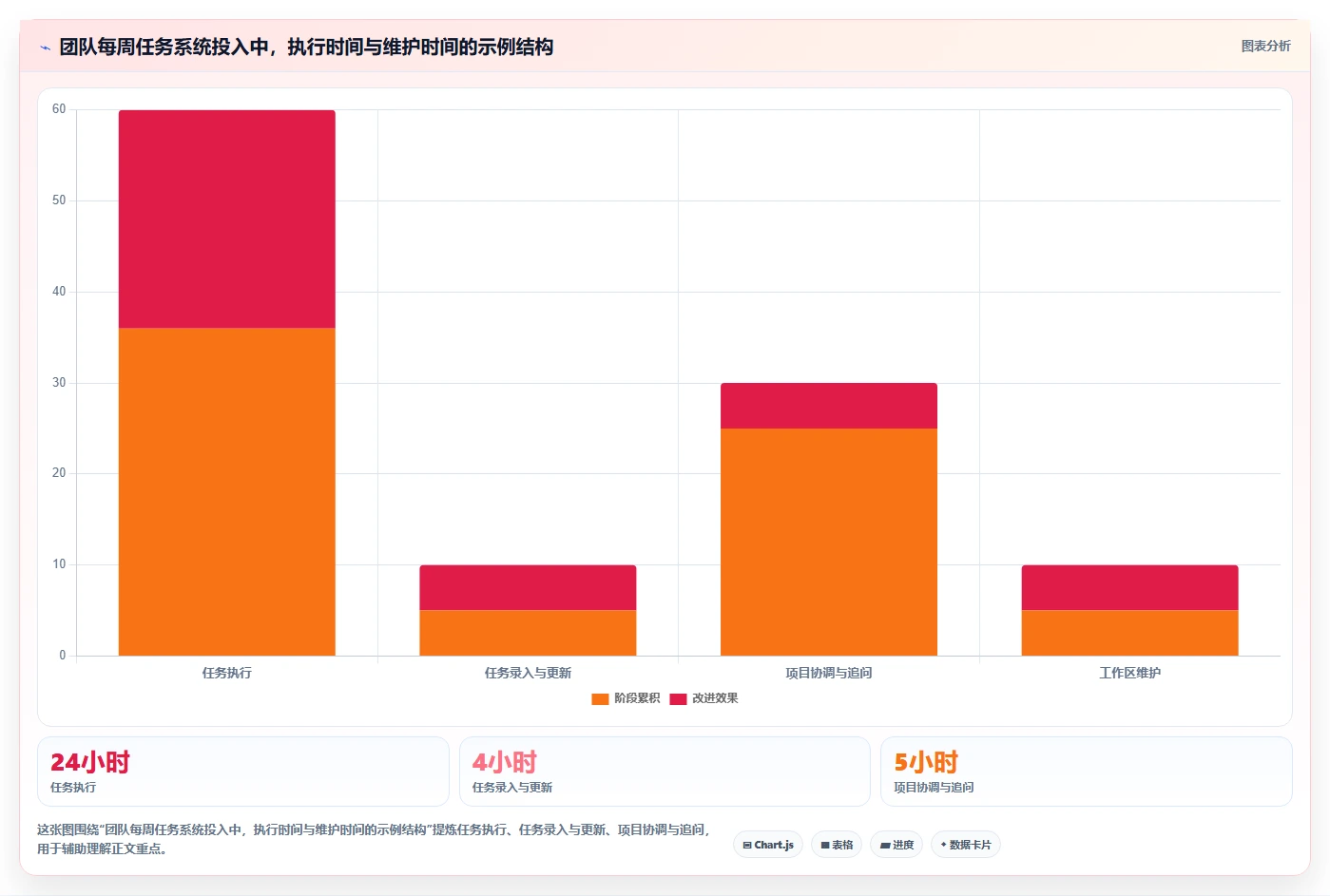Viewport: 1330px width, 896px height.
Task: Click the red 改进效果 legend swatch
Action: click(678, 698)
